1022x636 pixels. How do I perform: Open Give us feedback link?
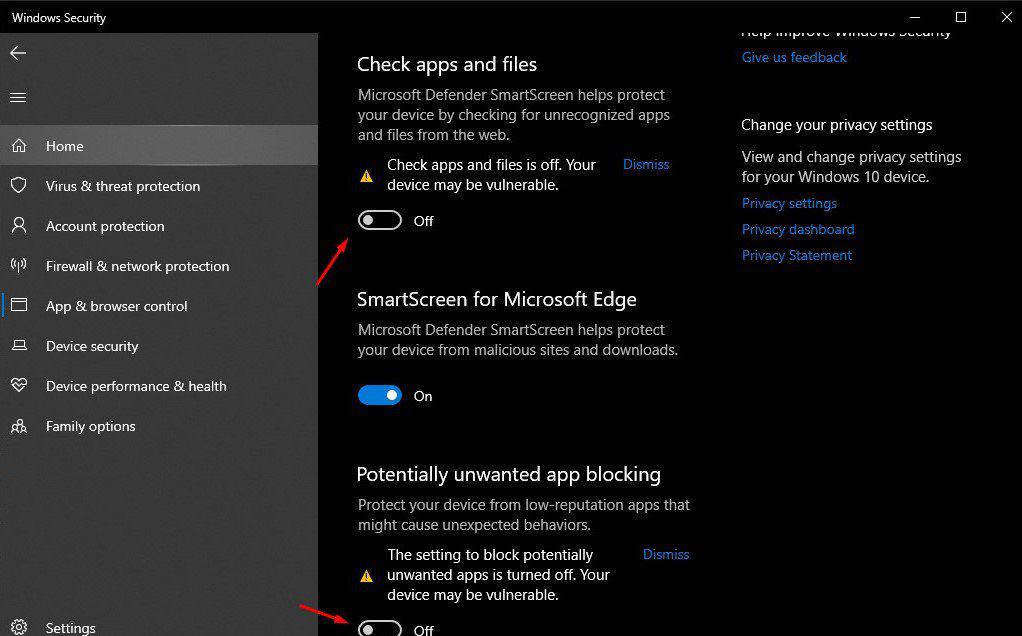794,57
